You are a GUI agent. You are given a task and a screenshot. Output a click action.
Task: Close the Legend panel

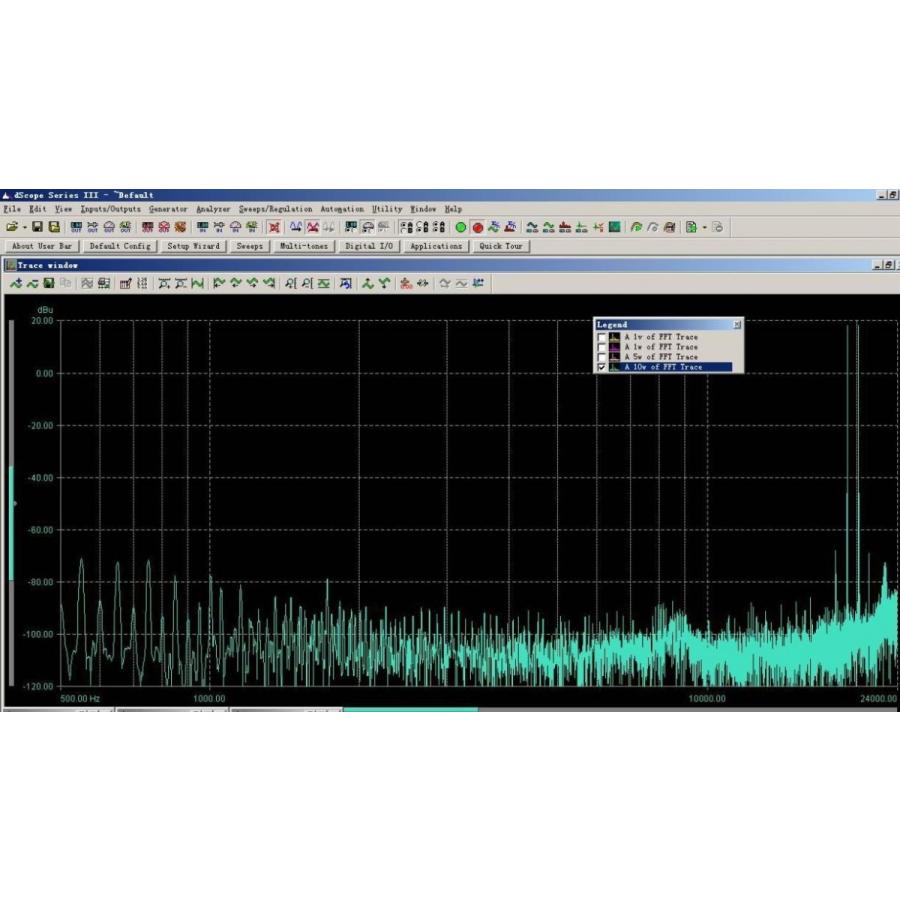coord(737,324)
